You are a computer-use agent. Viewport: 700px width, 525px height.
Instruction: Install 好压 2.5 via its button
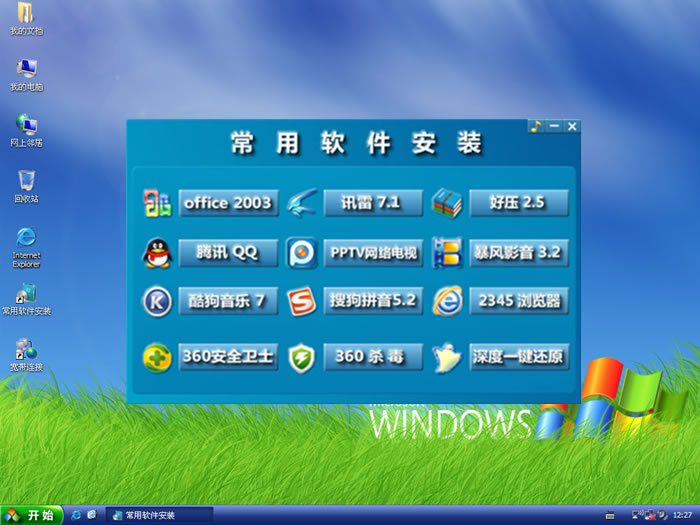click(x=519, y=203)
